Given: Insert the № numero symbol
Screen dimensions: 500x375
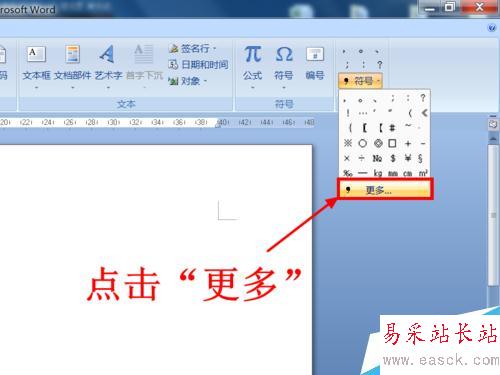Looking at the screenshot, I should (377, 158).
